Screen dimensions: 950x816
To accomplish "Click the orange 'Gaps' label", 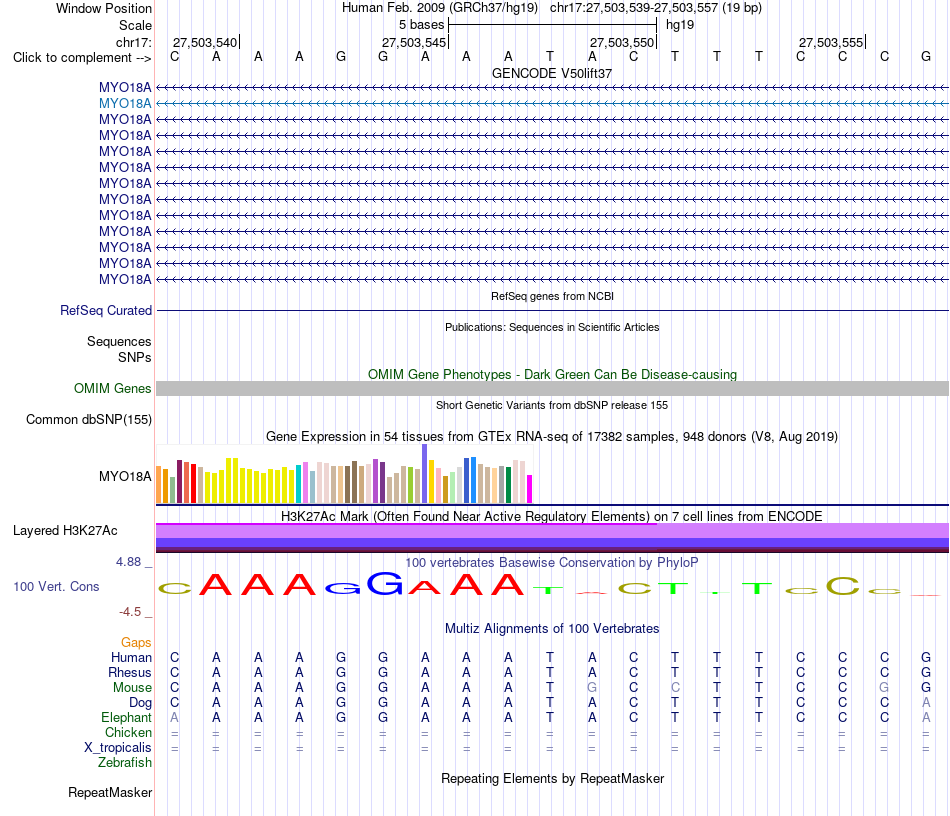I will [136, 642].
